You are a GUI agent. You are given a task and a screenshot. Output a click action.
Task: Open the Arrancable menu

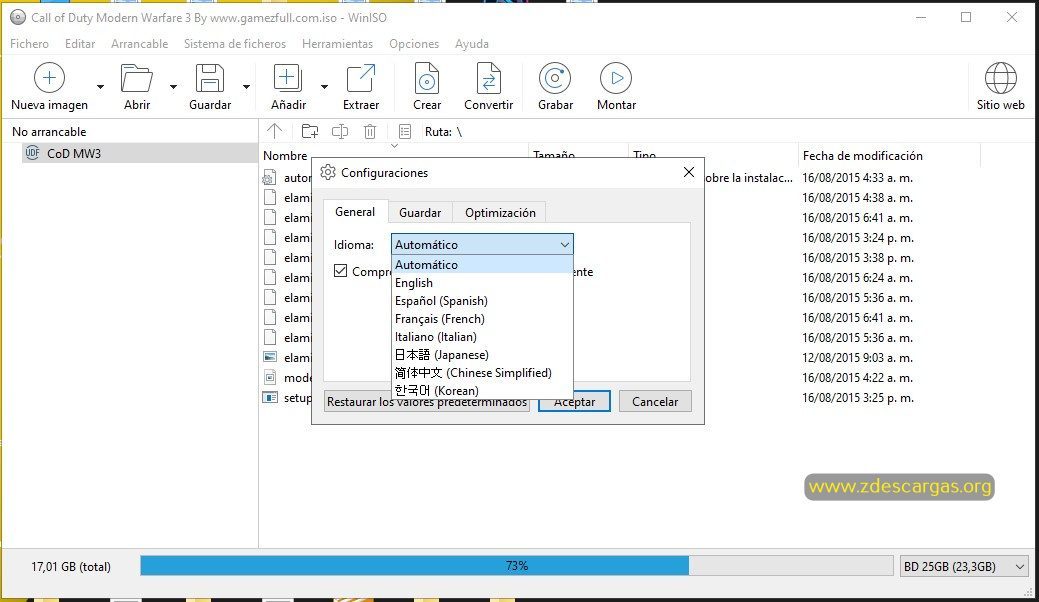coord(139,44)
